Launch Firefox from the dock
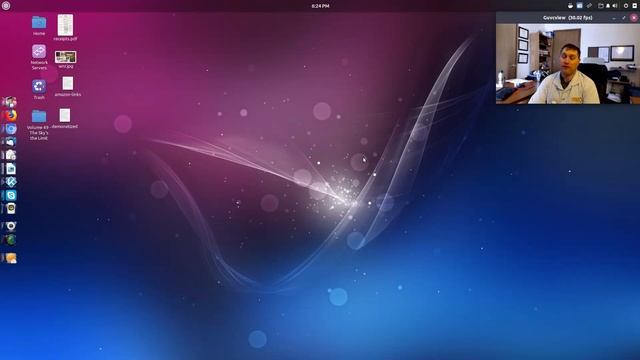The width and height of the screenshot is (640, 360). [11, 115]
